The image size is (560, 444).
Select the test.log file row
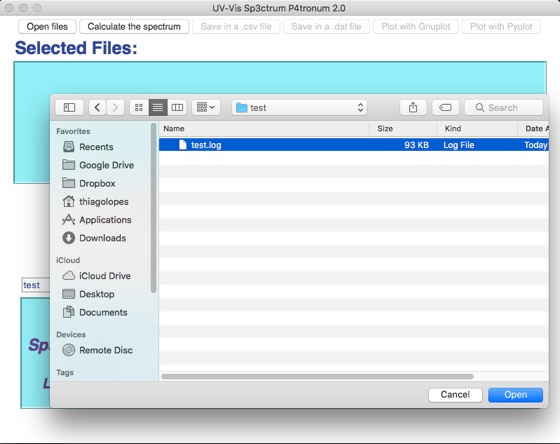pos(354,145)
